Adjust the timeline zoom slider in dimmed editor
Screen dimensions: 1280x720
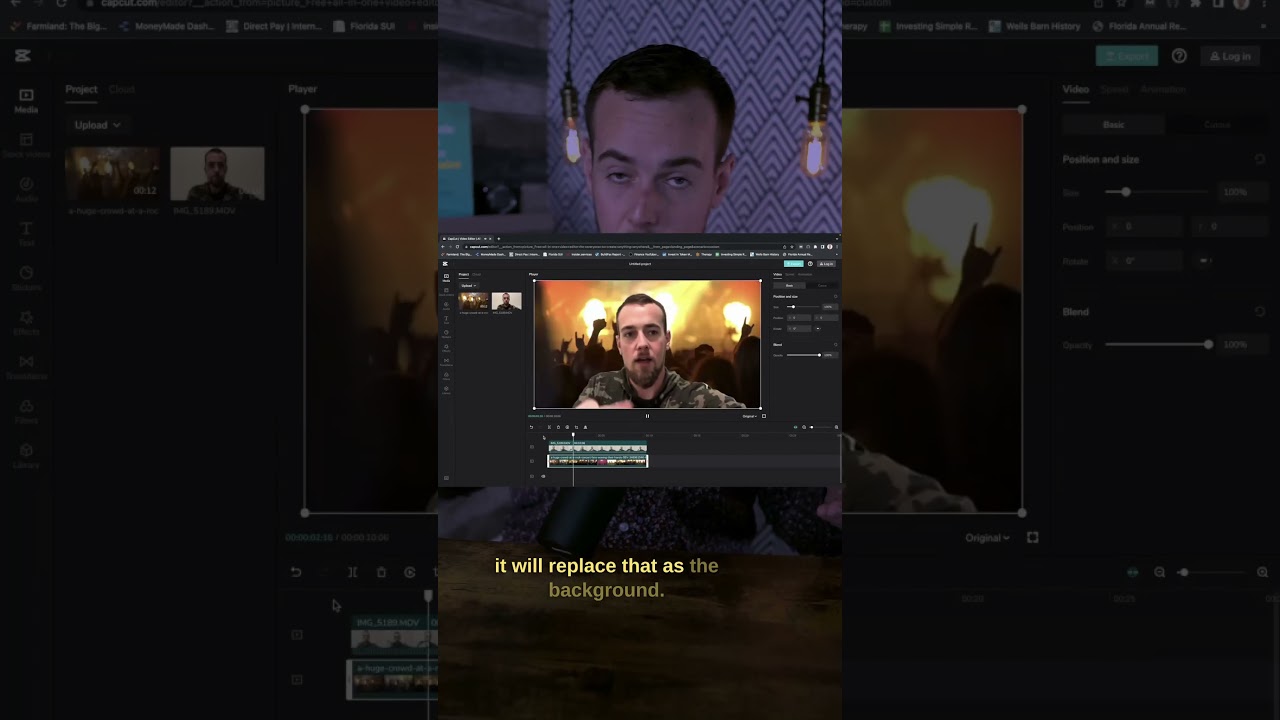click(x=1212, y=572)
